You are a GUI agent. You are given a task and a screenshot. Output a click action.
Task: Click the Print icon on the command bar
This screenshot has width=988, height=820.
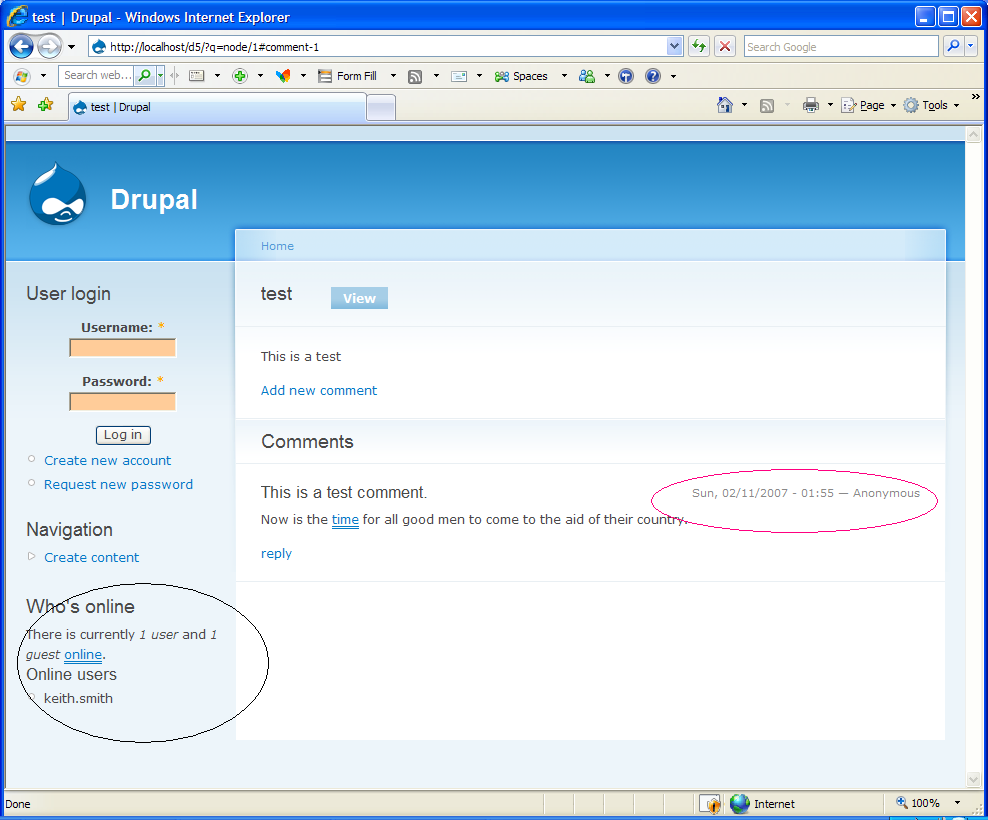pyautogui.click(x=812, y=104)
